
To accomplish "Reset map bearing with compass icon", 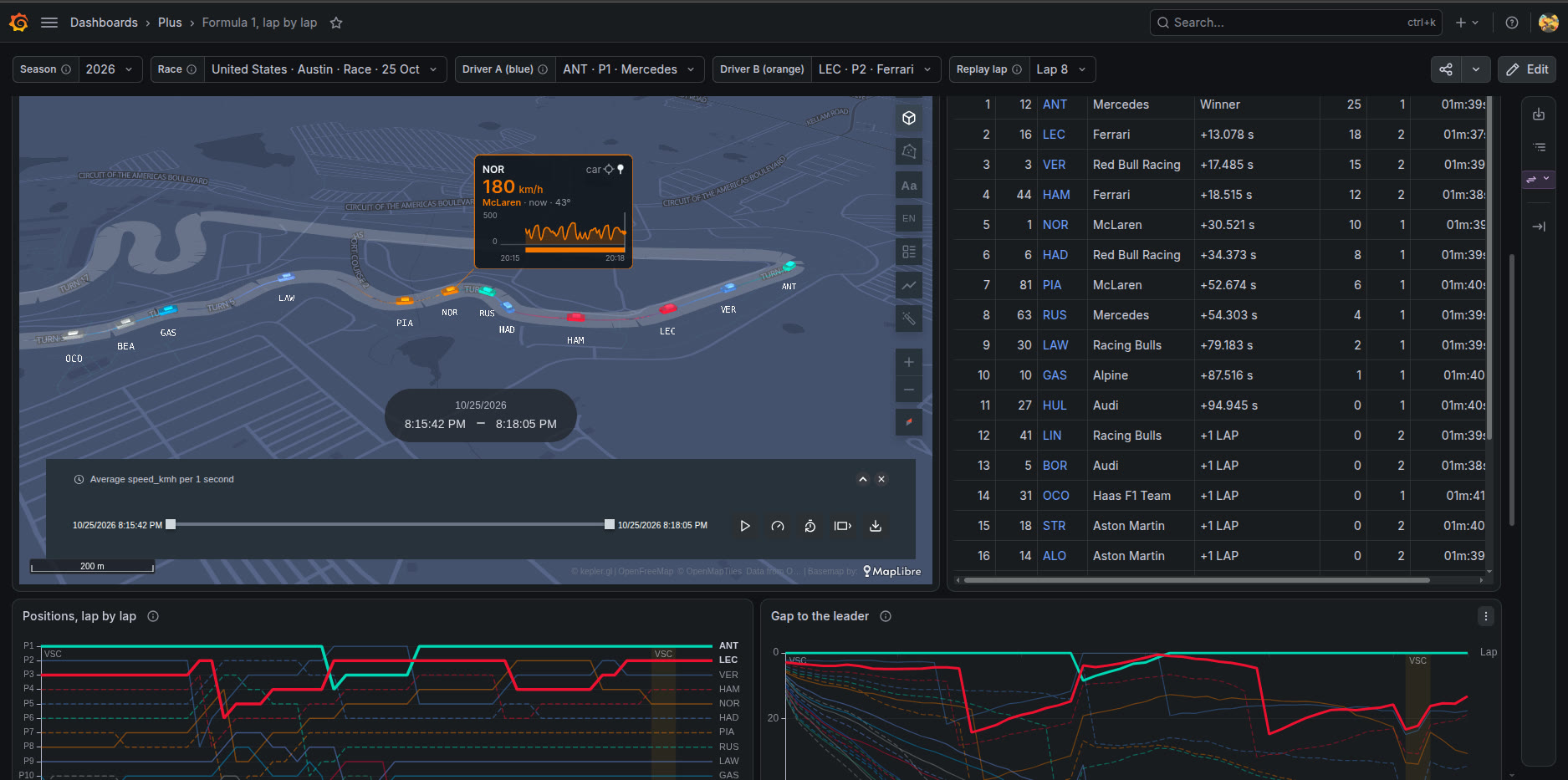I will [909, 422].
